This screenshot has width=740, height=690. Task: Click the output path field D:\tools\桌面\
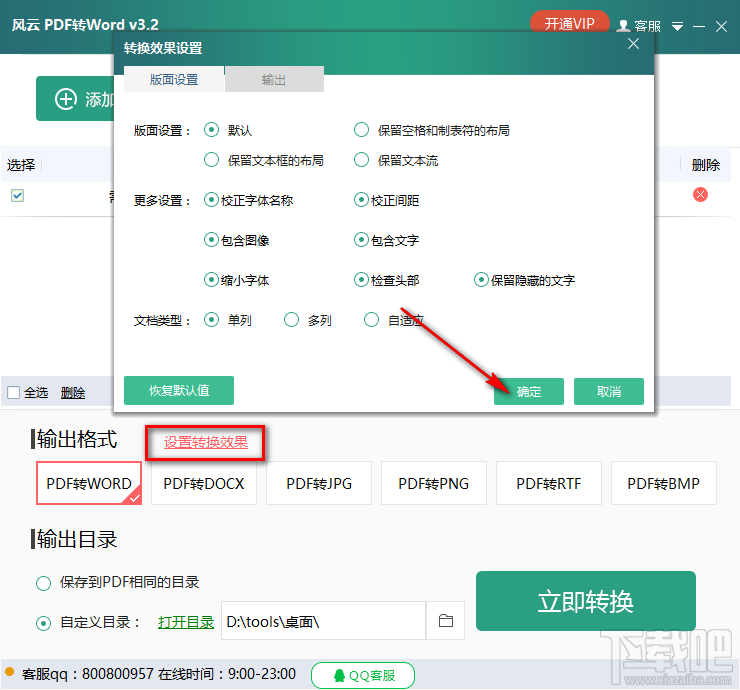(324, 621)
